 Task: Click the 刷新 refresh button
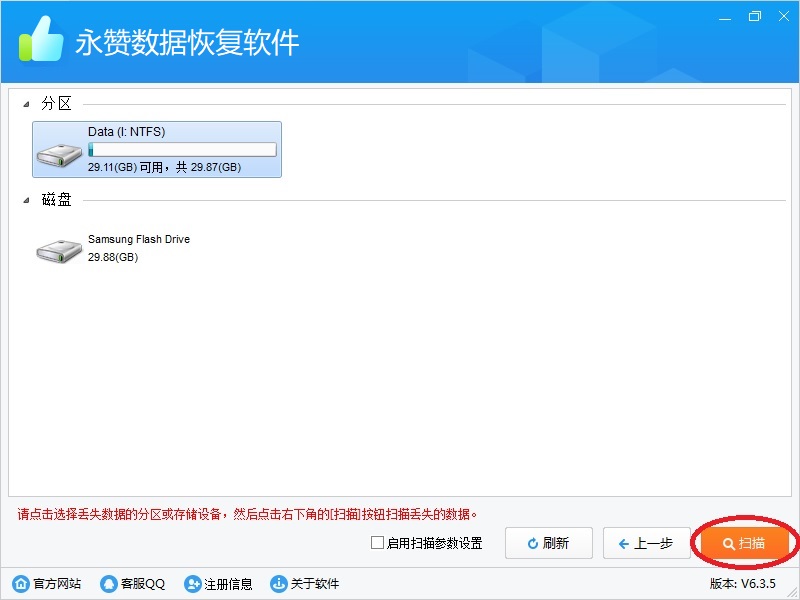[548, 543]
